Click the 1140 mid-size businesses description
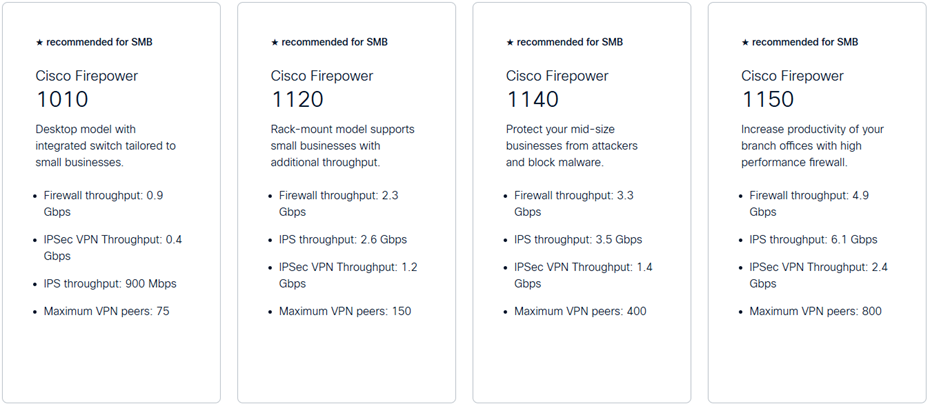The height and width of the screenshot is (404, 930). pos(571,146)
